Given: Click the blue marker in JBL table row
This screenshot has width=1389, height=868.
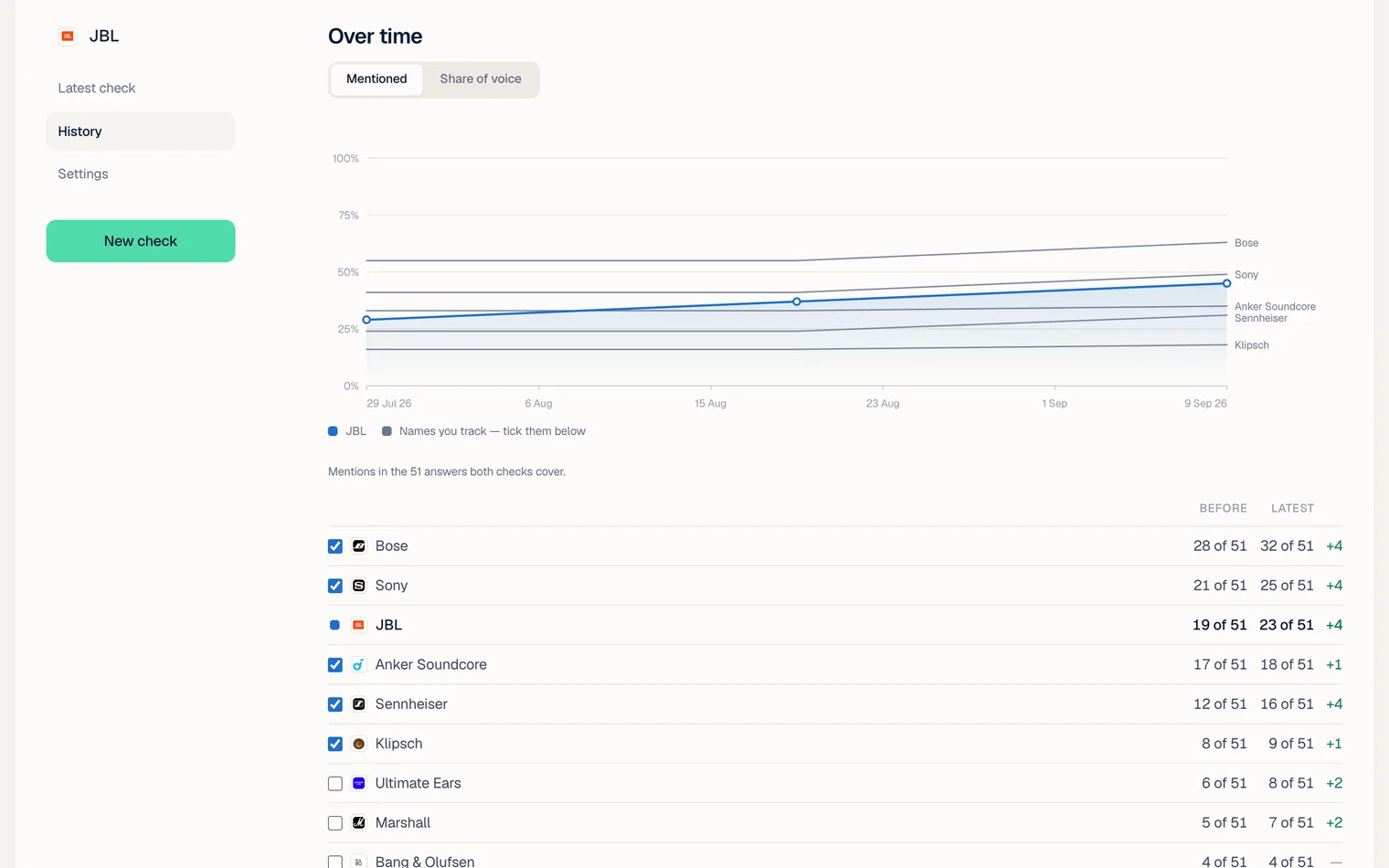Looking at the screenshot, I should point(334,625).
